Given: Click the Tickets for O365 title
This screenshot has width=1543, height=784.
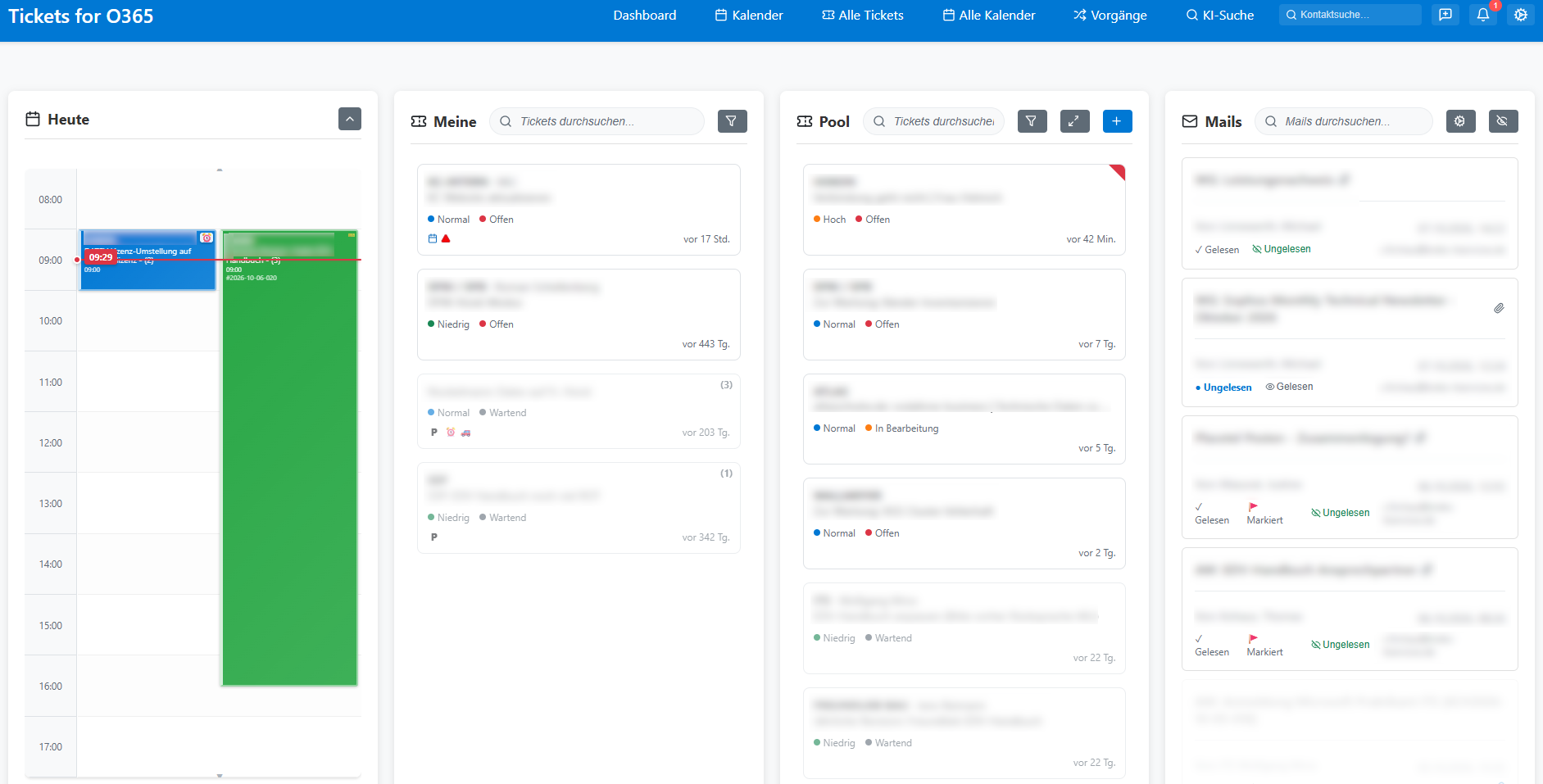Looking at the screenshot, I should [80, 16].
